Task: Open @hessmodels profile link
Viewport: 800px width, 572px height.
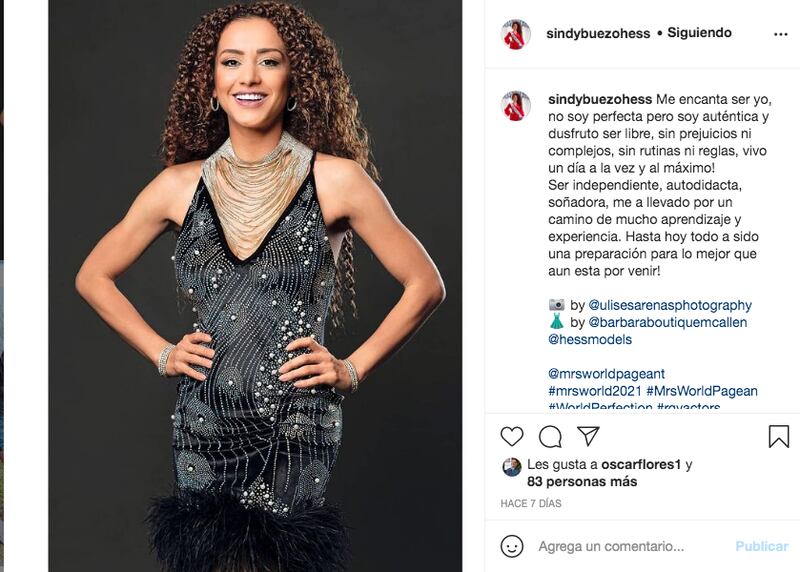Action: click(590, 339)
